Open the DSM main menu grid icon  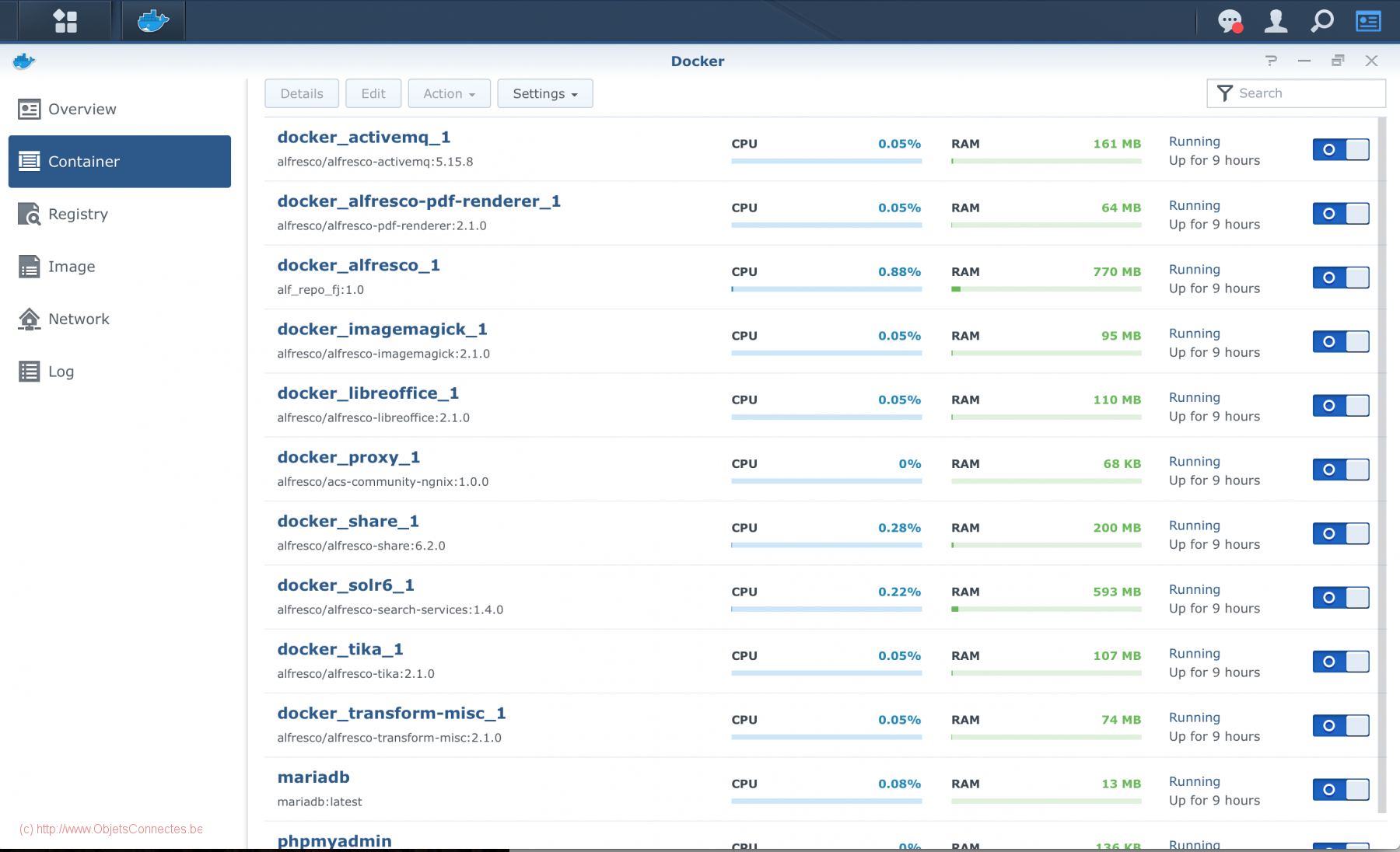pyautogui.click(x=65, y=21)
